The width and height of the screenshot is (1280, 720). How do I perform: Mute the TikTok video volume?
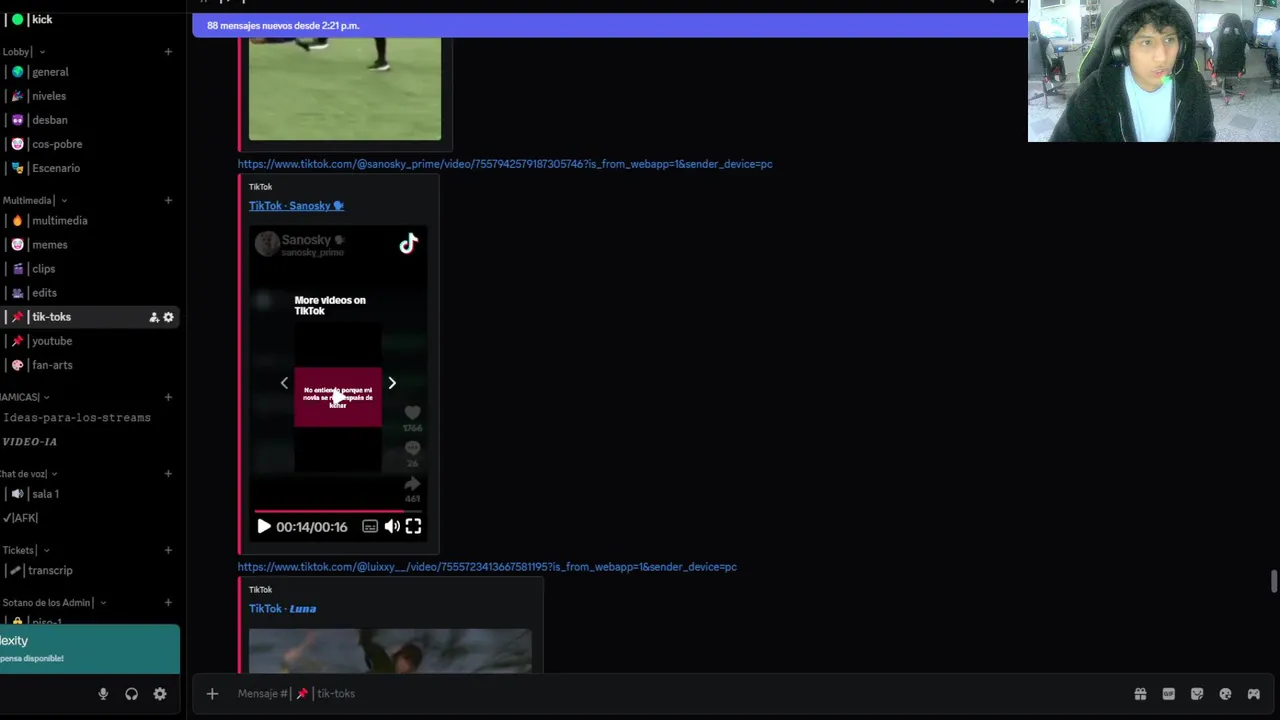392,527
